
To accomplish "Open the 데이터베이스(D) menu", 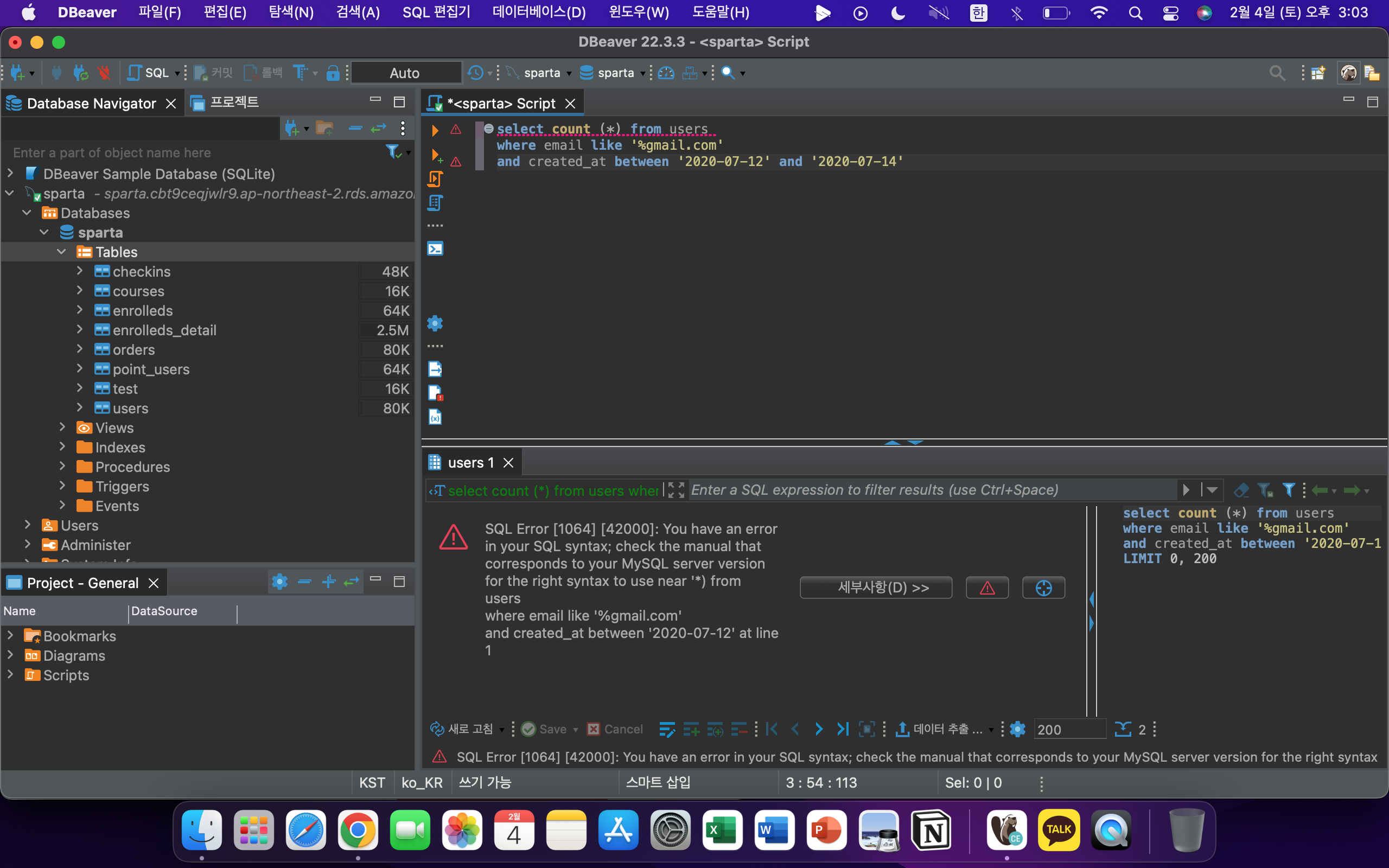I will click(x=539, y=12).
